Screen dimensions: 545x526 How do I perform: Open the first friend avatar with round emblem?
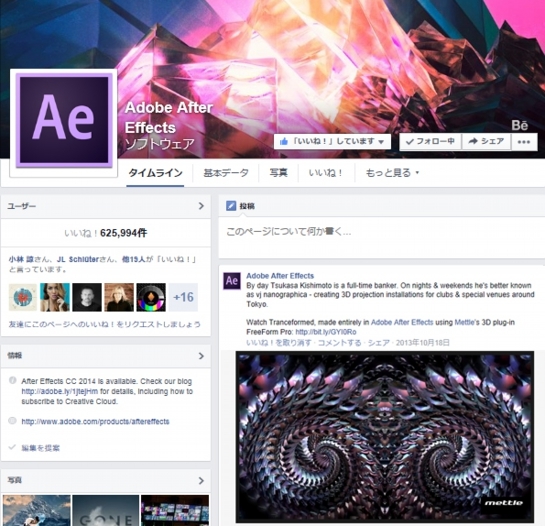23,297
